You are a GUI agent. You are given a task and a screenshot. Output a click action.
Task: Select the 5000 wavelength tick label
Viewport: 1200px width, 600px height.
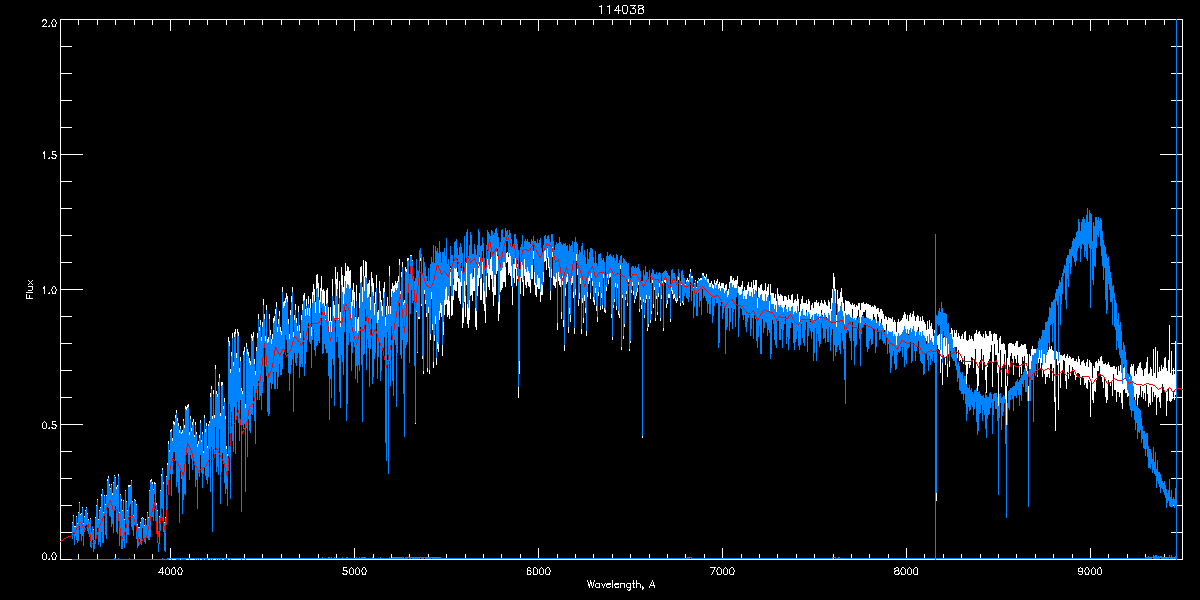click(354, 572)
